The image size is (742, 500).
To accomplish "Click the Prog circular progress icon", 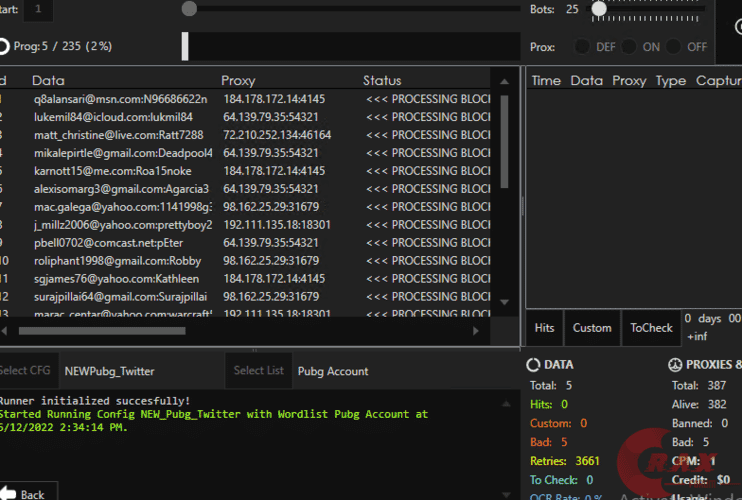I will tap(4, 46).
